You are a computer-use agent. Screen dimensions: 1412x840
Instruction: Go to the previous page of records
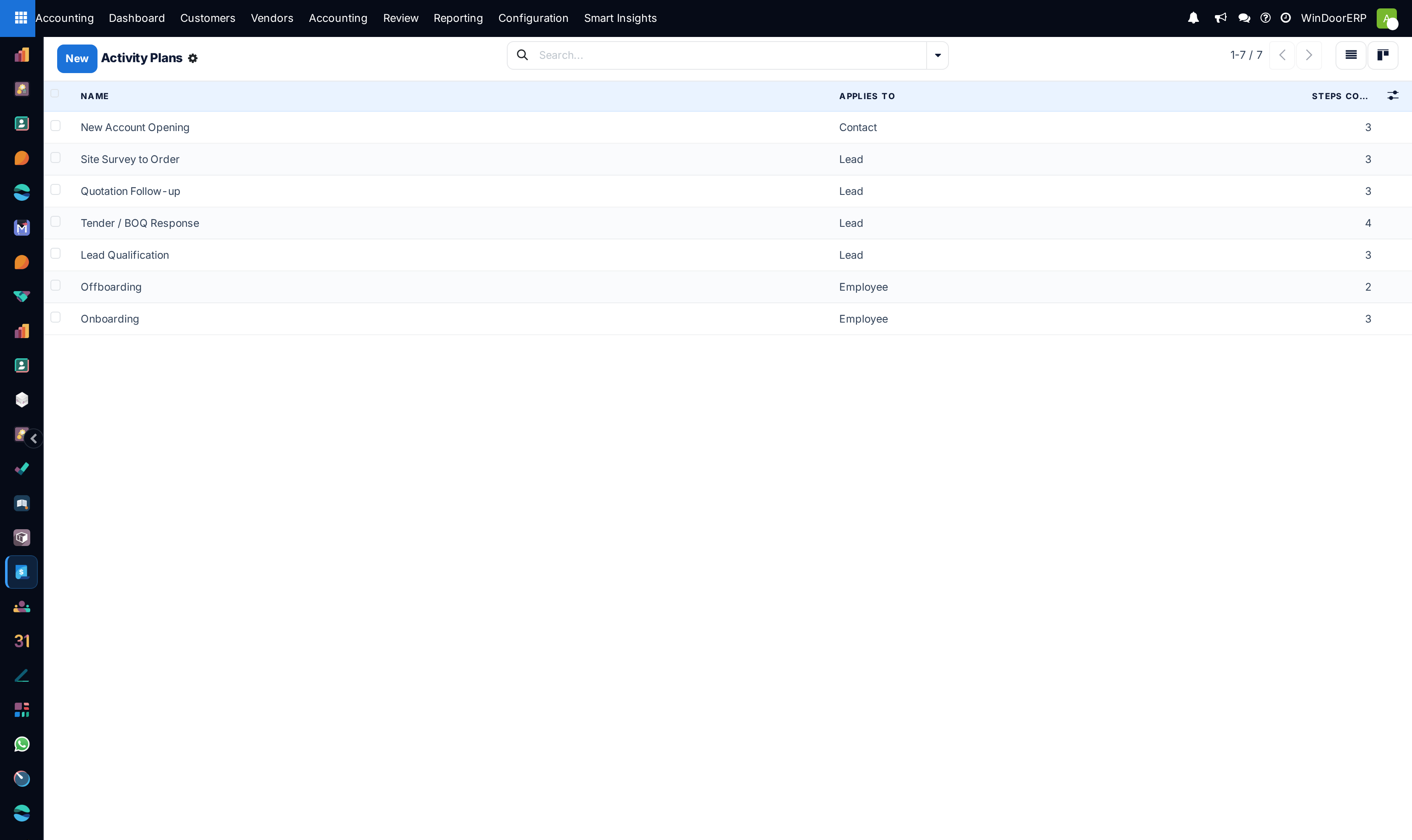1282,55
